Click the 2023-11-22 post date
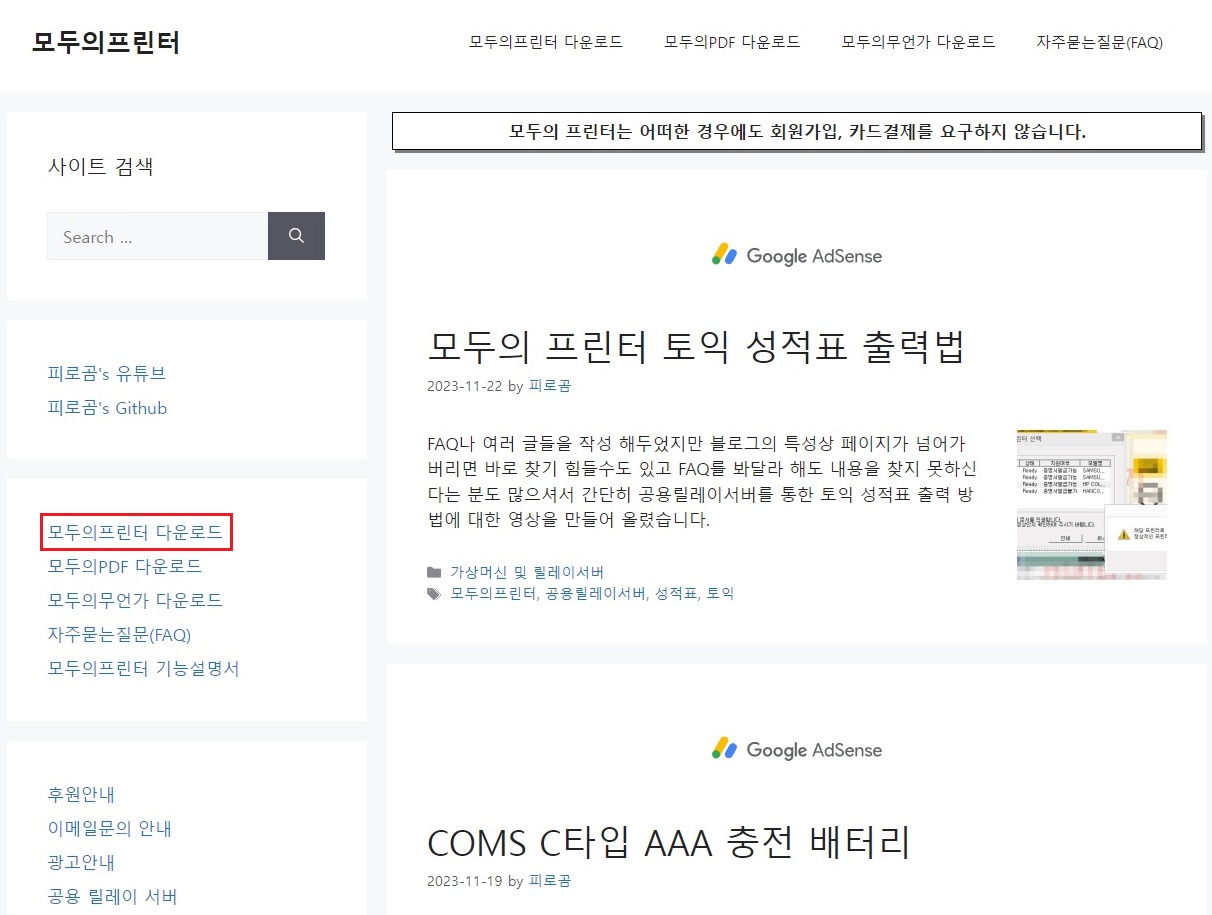The height and width of the screenshot is (915, 1212). pyautogui.click(x=465, y=386)
